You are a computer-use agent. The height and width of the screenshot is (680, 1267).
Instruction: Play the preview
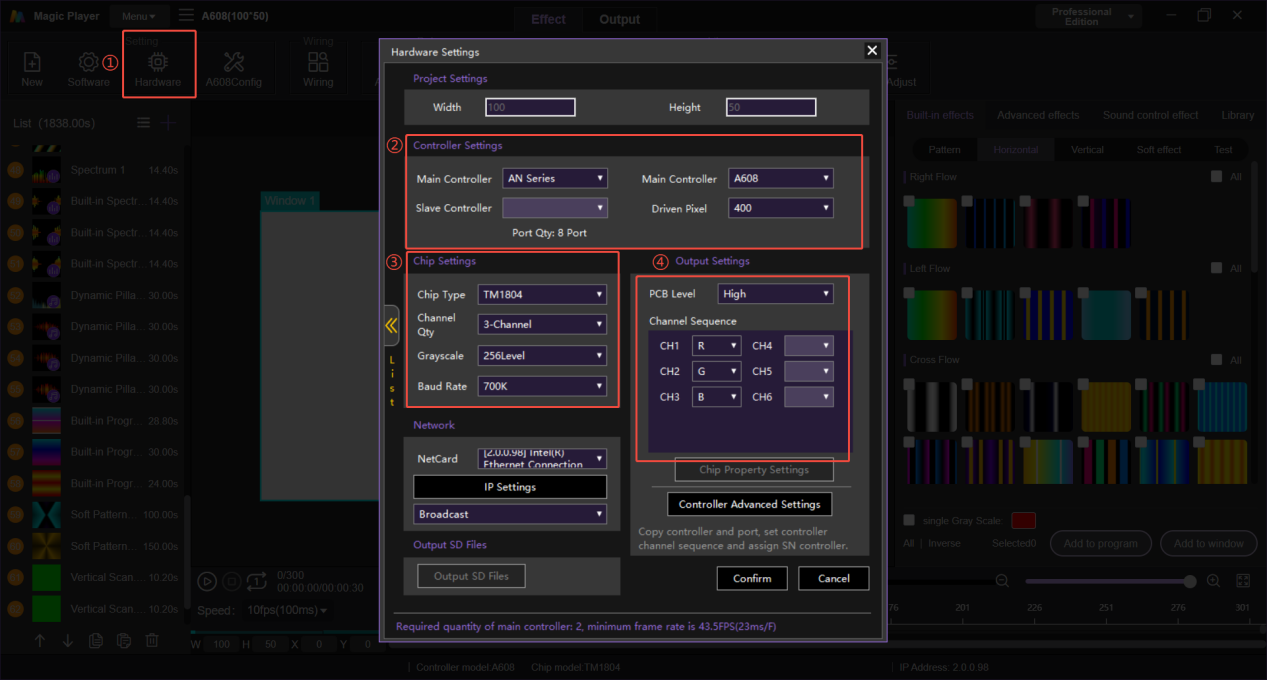click(206, 581)
